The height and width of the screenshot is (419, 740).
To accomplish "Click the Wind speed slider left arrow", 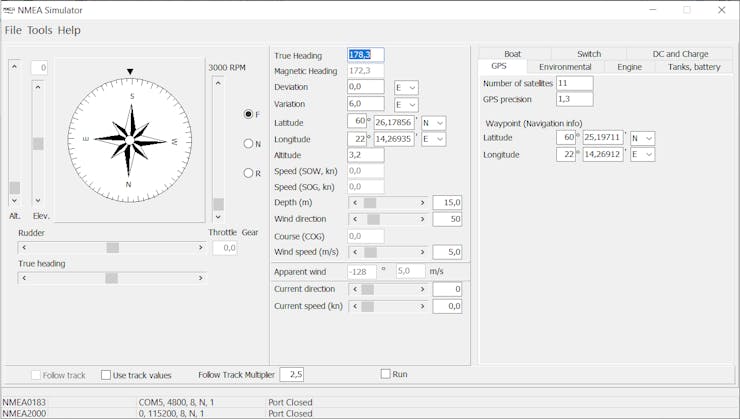I will (x=355, y=253).
